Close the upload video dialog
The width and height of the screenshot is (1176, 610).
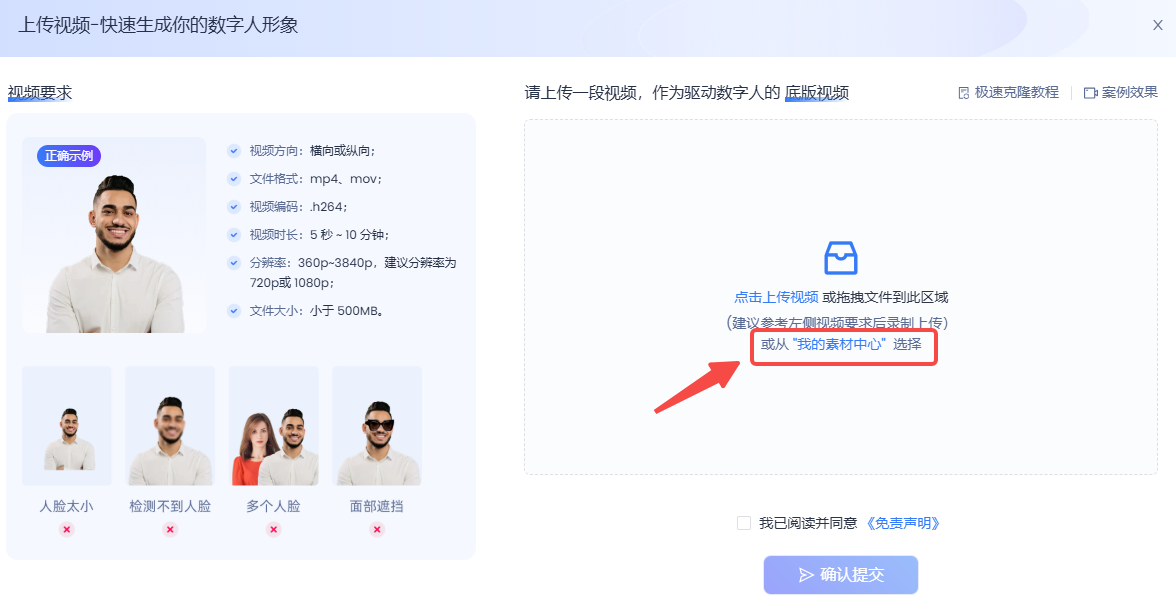click(1157, 26)
